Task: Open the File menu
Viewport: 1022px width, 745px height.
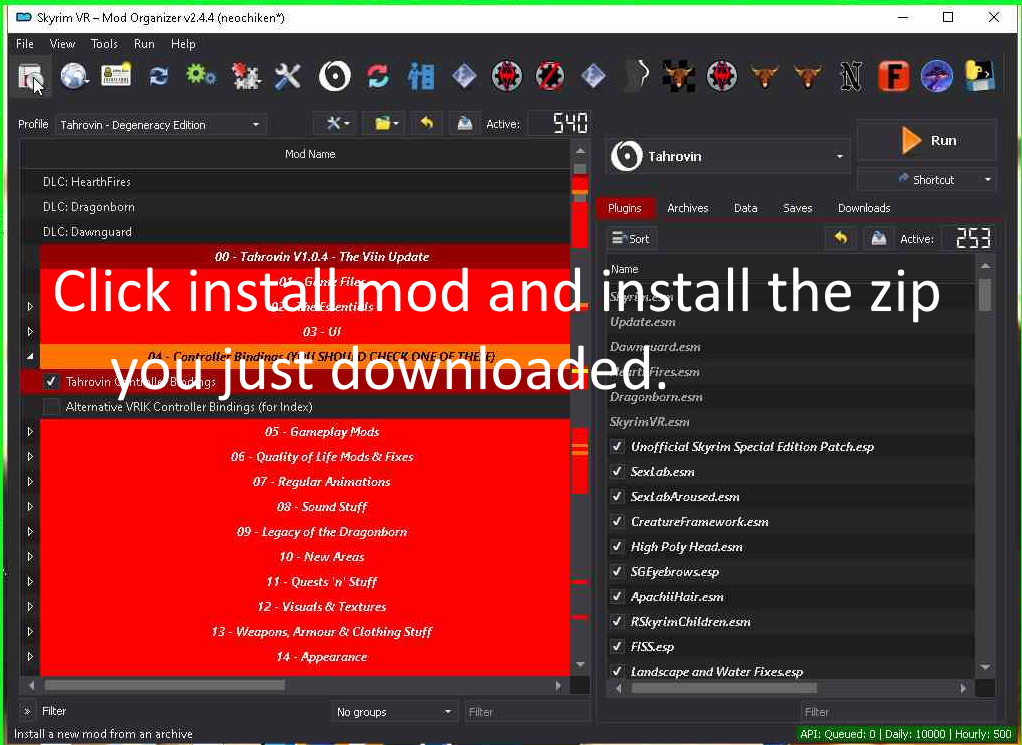Action: click(25, 44)
